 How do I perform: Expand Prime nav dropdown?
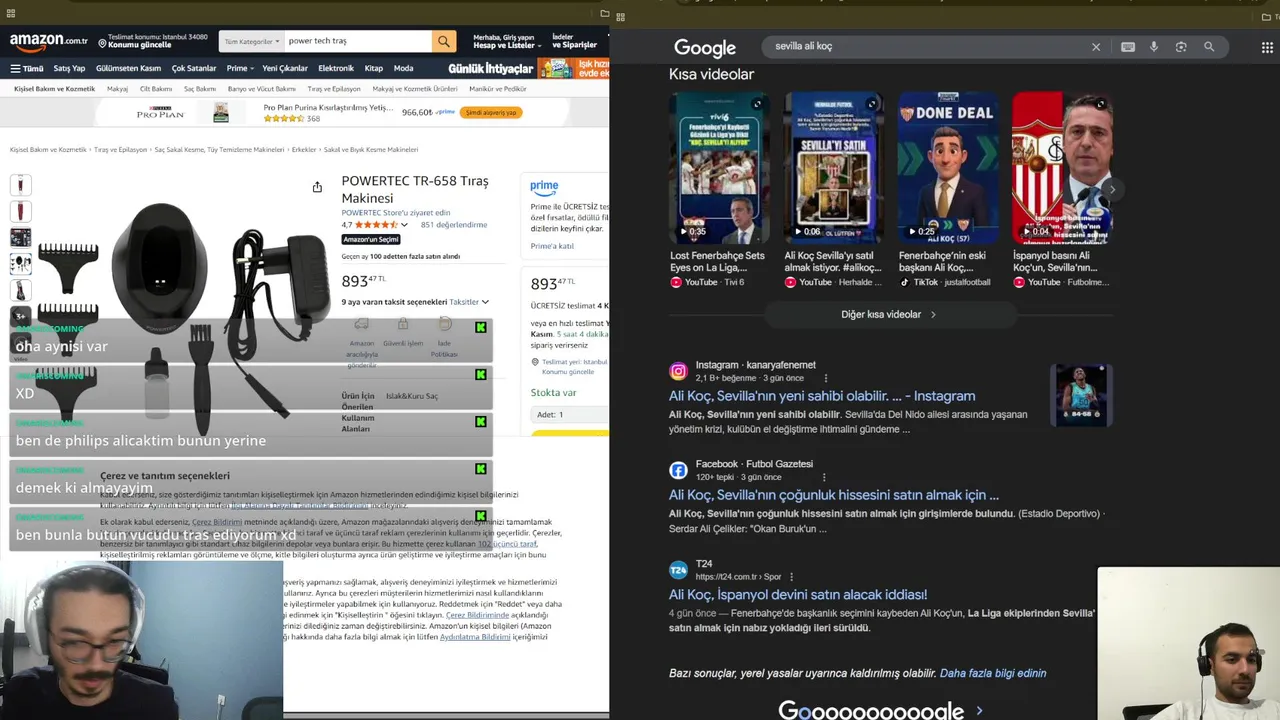coord(239,68)
